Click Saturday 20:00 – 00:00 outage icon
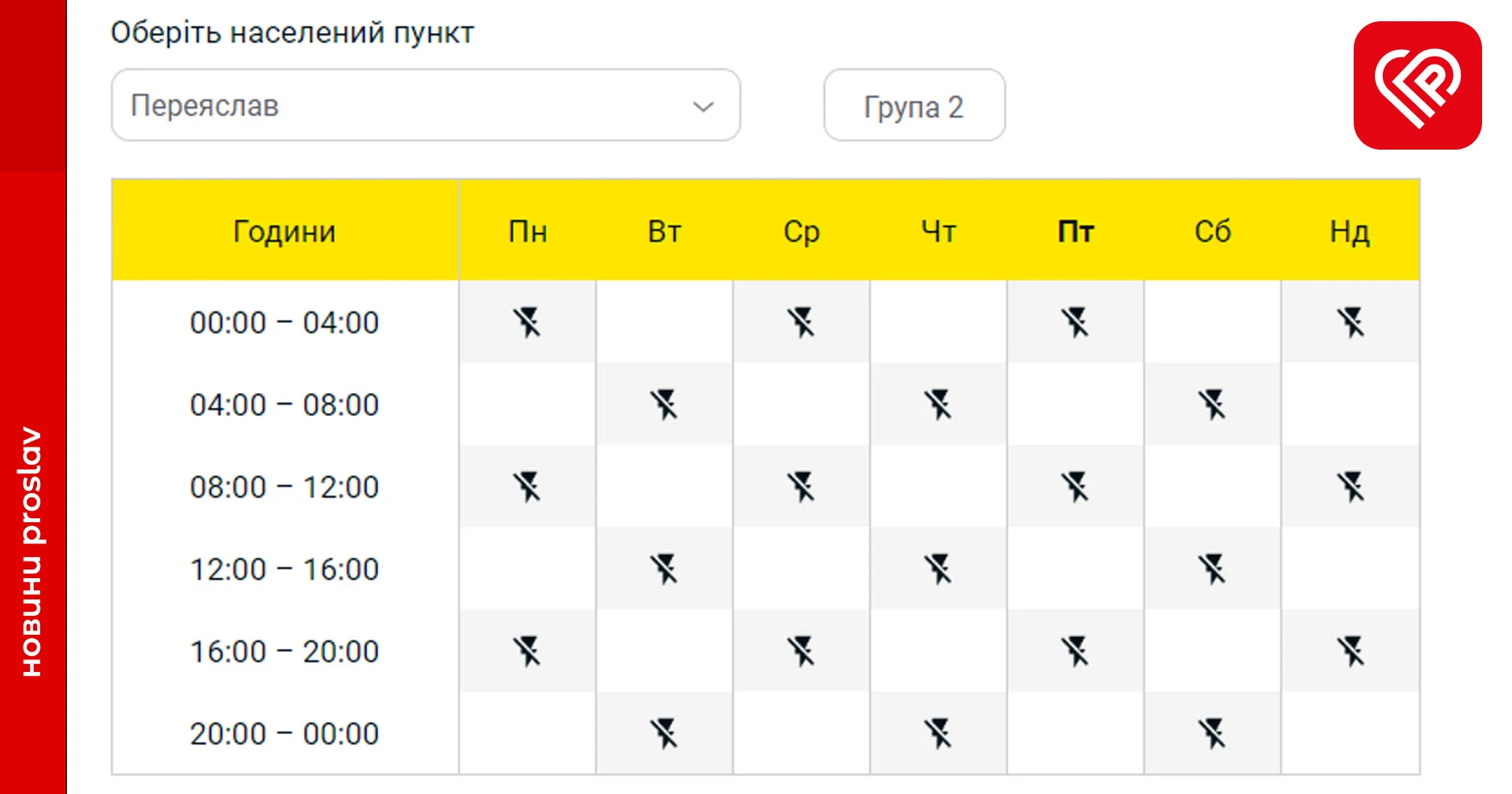 click(1212, 733)
